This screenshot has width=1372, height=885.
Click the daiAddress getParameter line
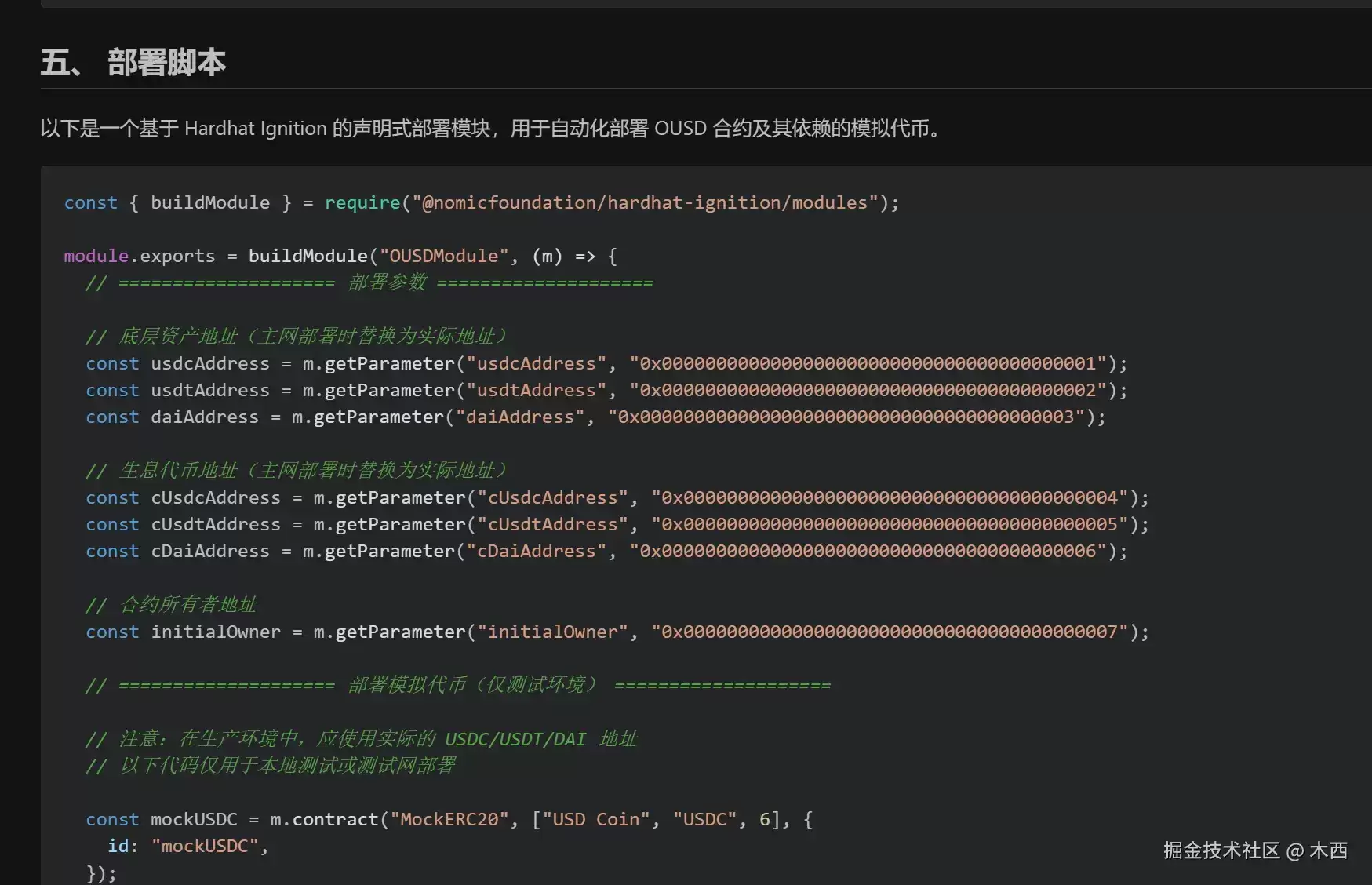click(596, 417)
